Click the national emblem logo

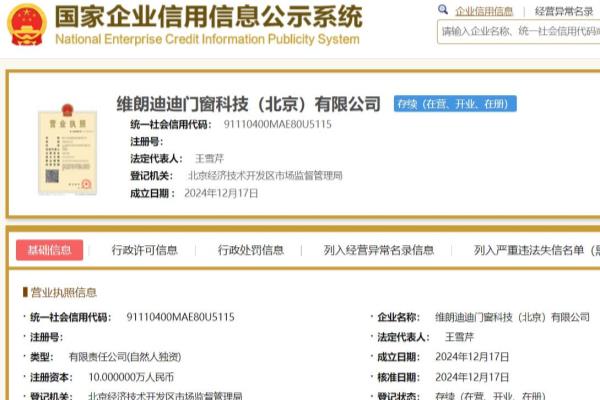[x=27, y=24]
